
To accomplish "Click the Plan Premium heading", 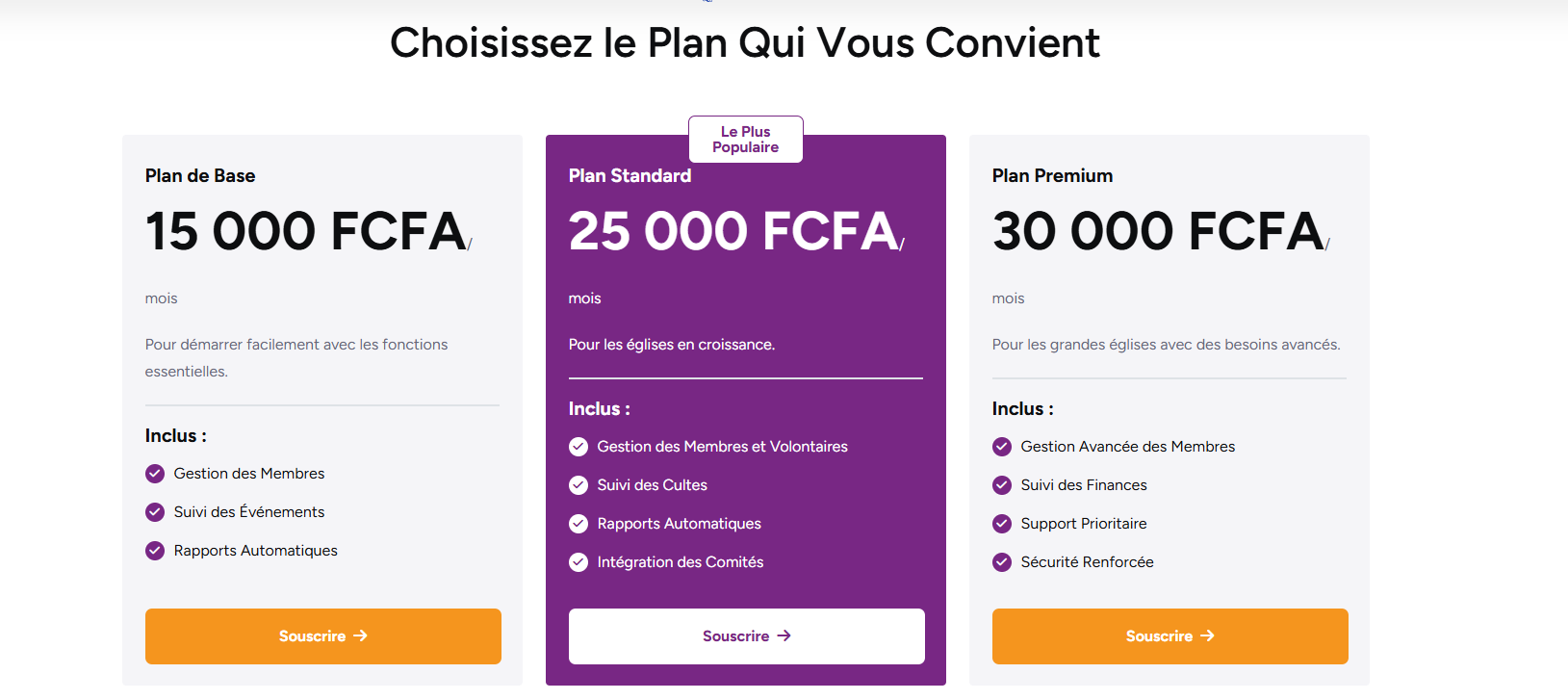I will (x=1052, y=176).
